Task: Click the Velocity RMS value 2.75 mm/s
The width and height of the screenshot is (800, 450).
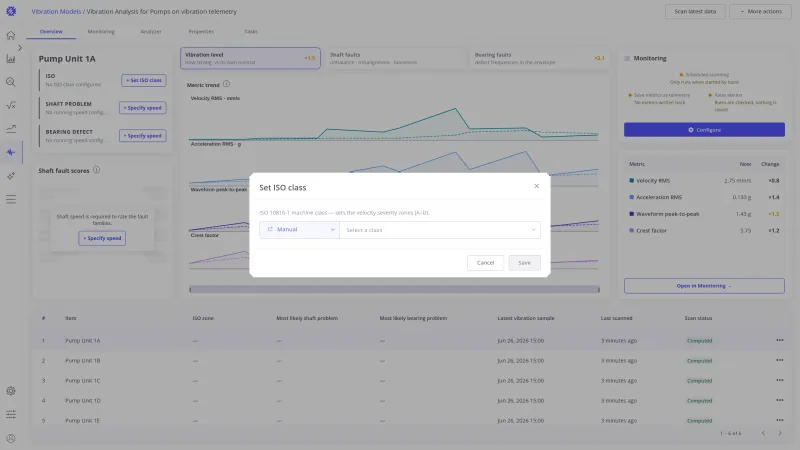Action: tap(737, 181)
